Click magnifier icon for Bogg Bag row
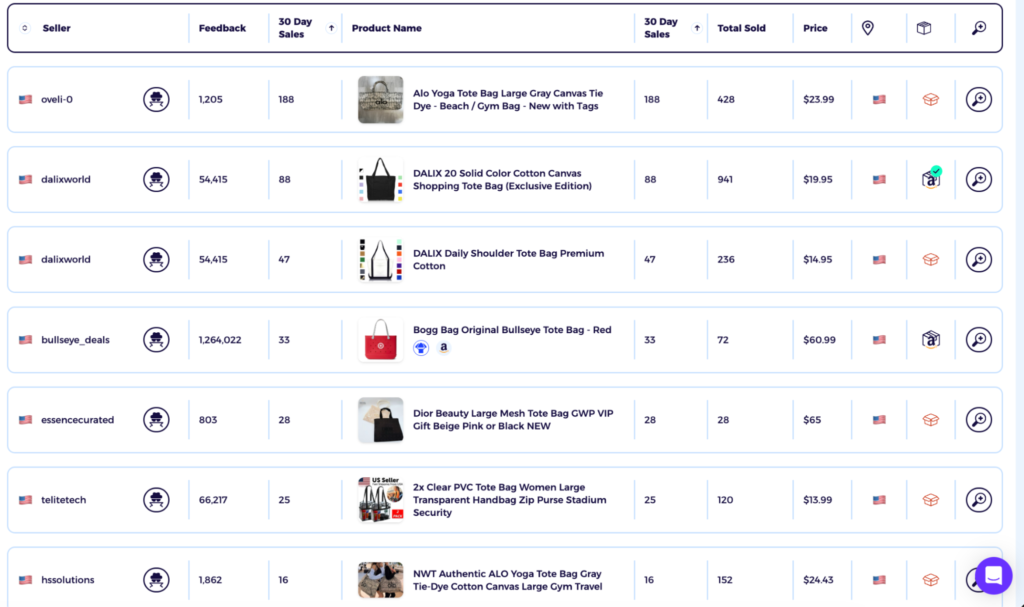 (x=978, y=340)
